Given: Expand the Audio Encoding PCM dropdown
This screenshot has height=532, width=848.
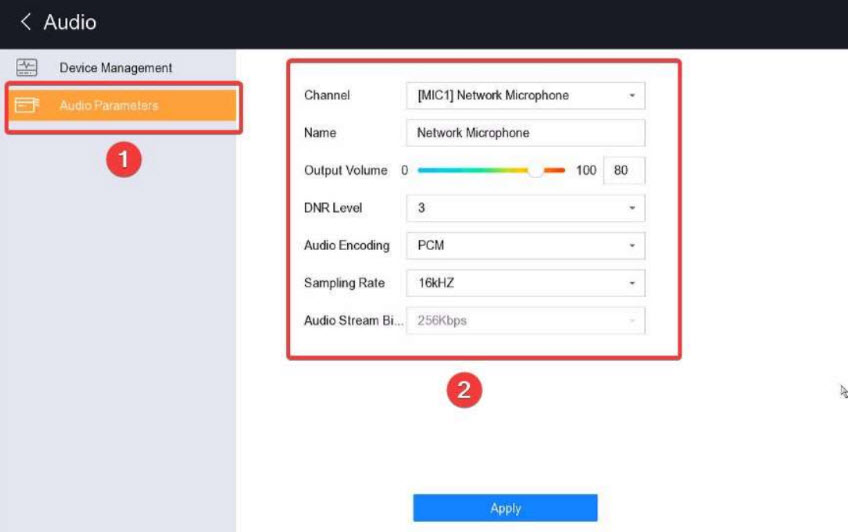Looking at the screenshot, I should (x=525, y=245).
